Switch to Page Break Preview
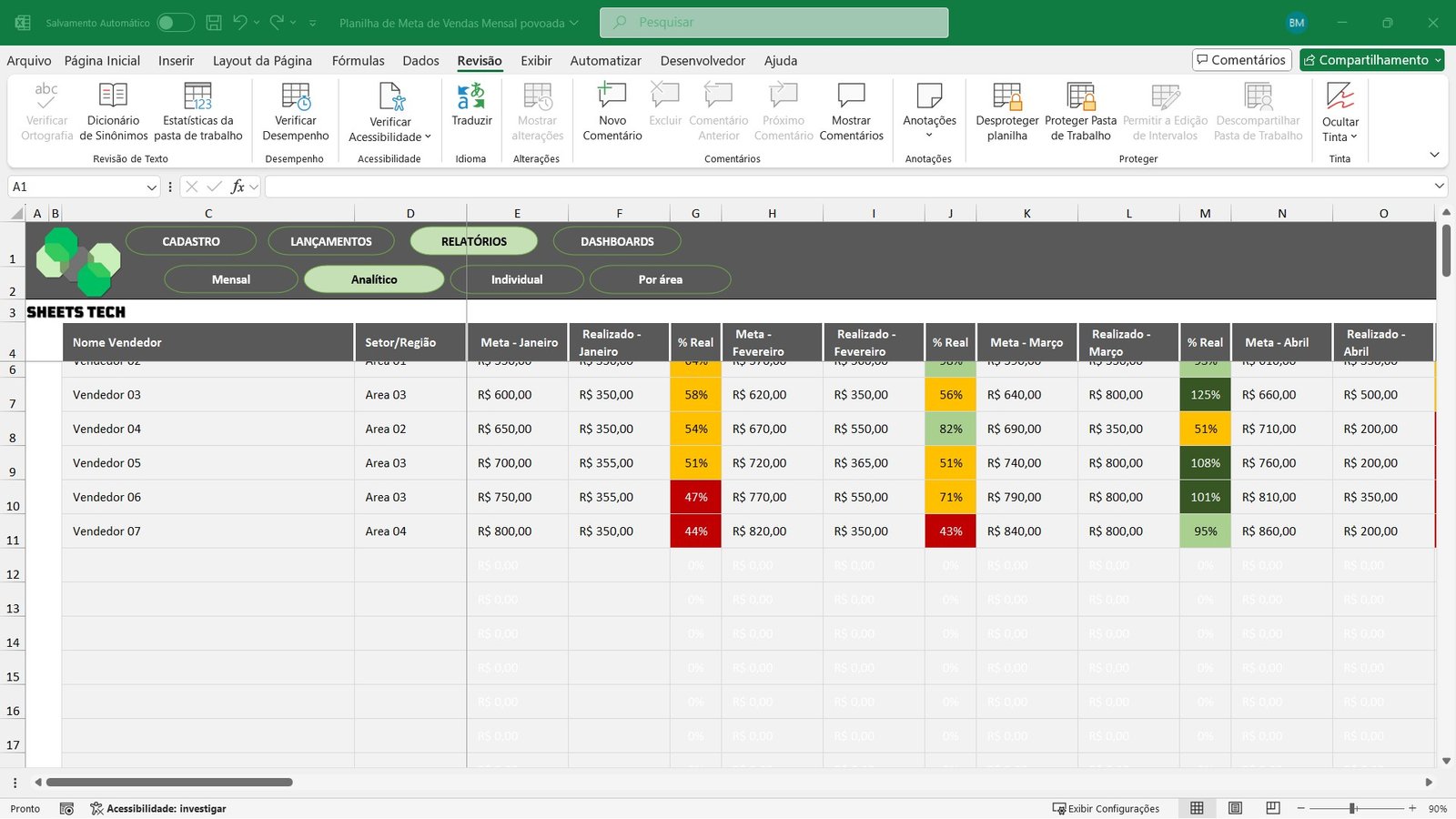 1273,808
